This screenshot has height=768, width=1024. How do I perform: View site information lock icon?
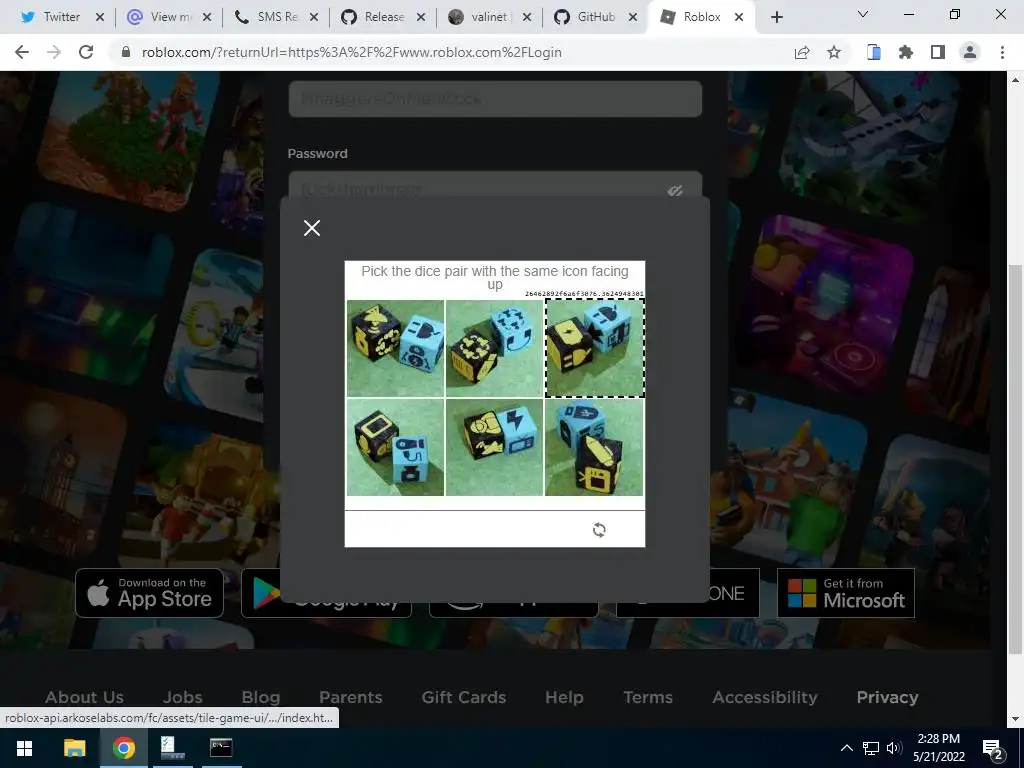coord(126,52)
